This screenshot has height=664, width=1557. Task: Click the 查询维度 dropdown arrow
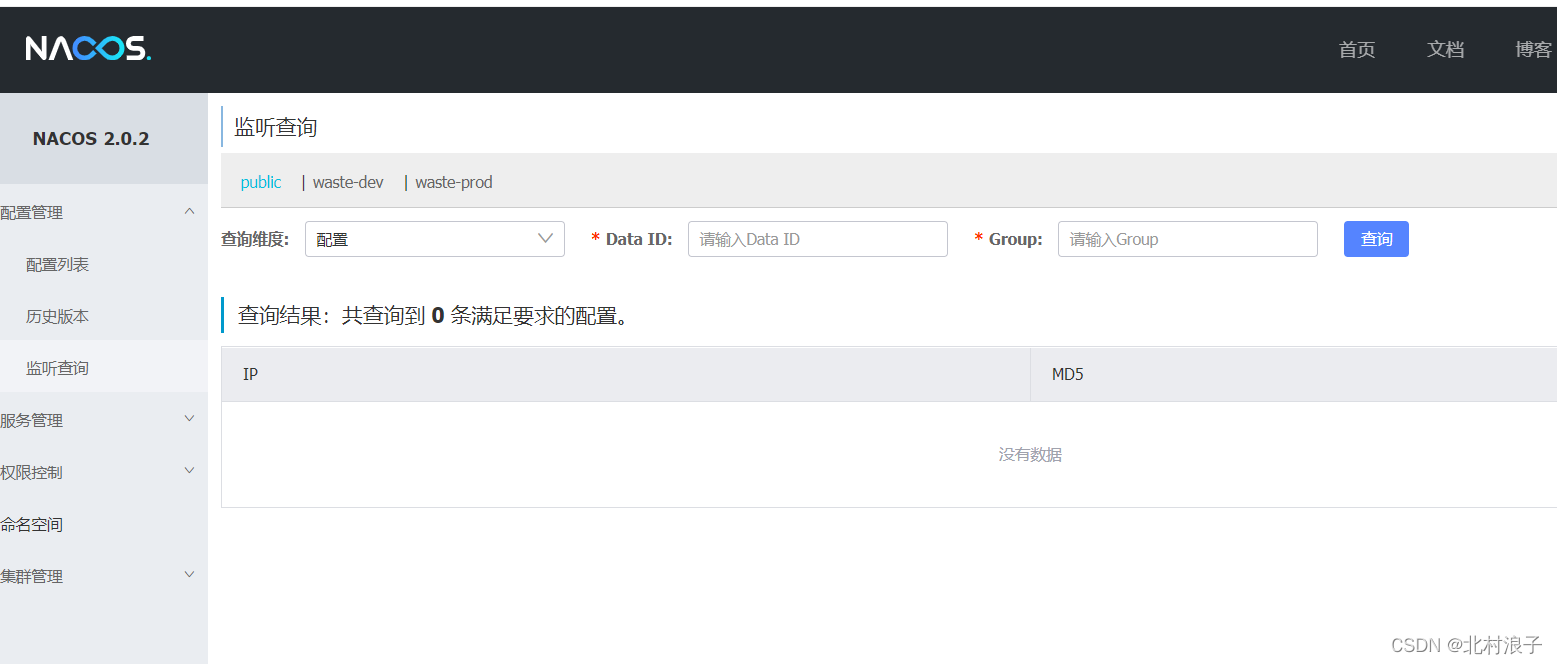545,238
